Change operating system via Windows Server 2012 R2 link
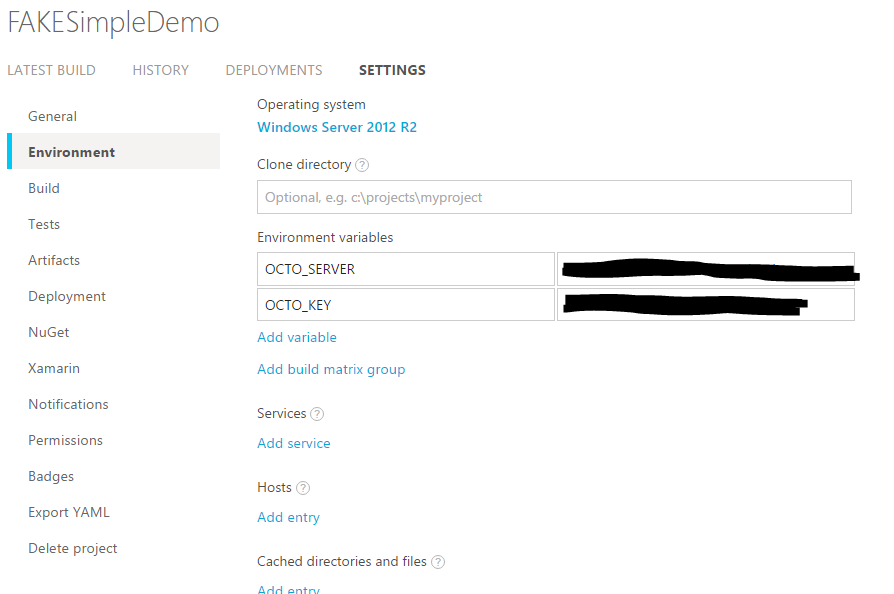This screenshot has width=894, height=594. tap(337, 128)
